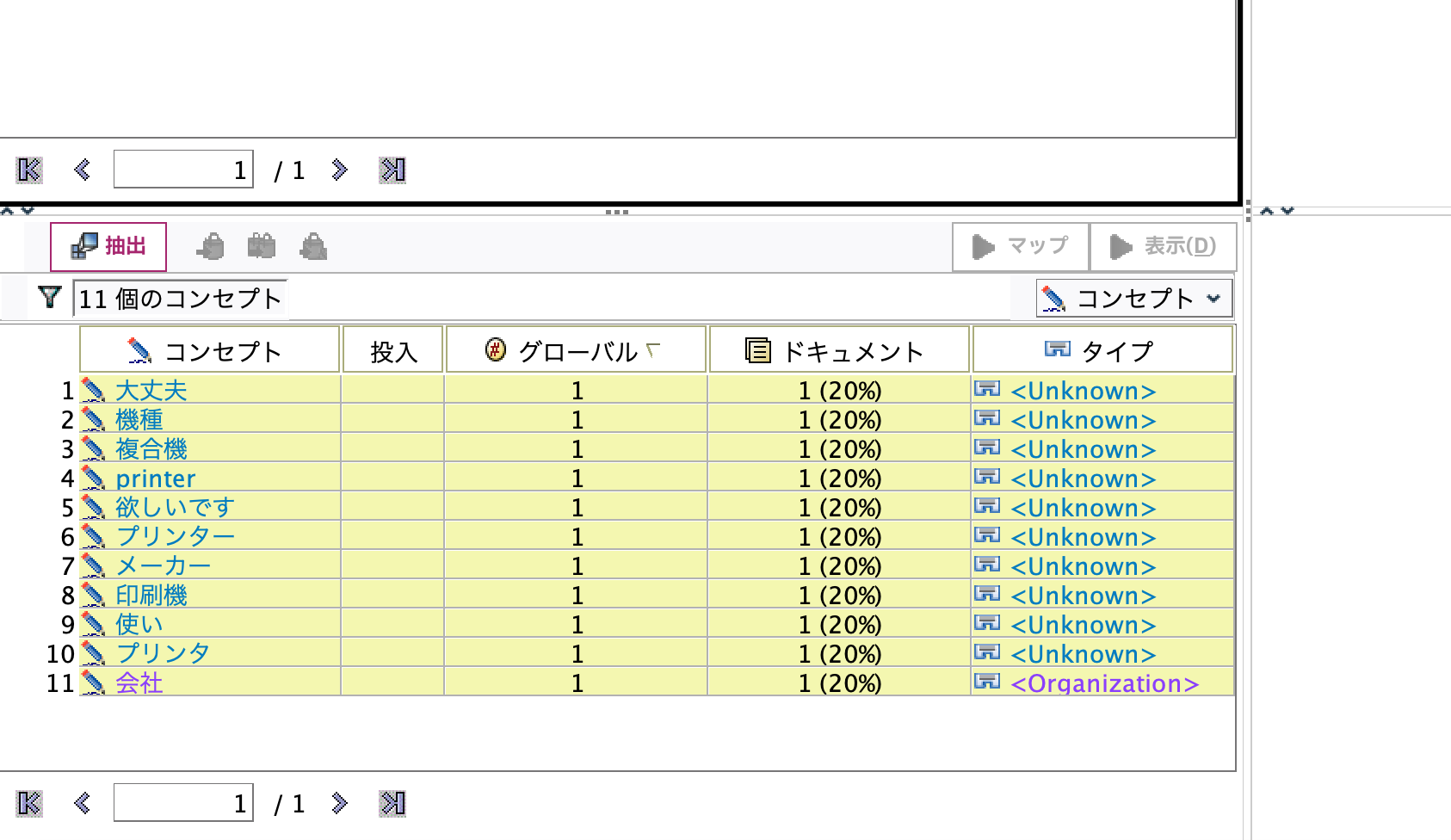Click the page number input field
Image resolution: width=1451 pixels, height=840 pixels.
click(x=182, y=170)
